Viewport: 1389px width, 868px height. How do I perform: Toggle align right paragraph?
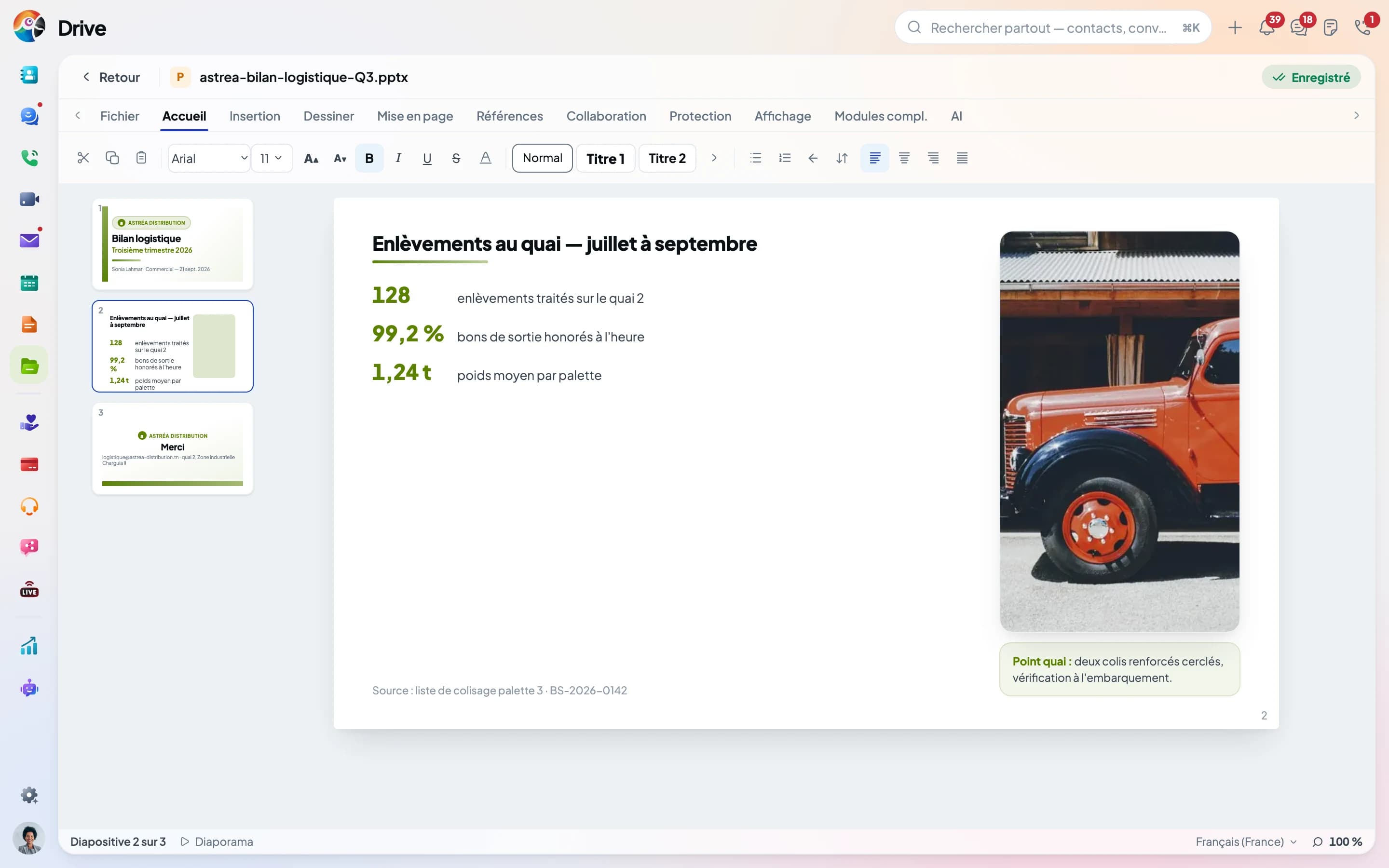point(933,158)
